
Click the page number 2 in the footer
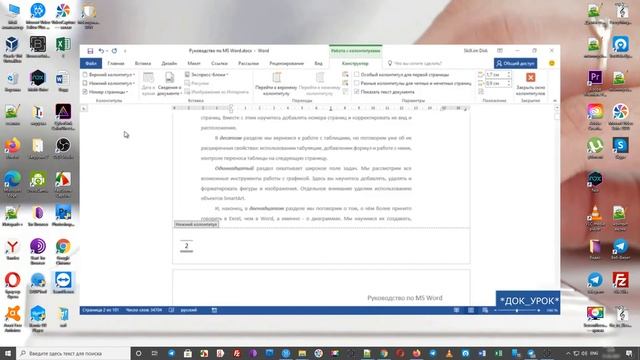187,246
